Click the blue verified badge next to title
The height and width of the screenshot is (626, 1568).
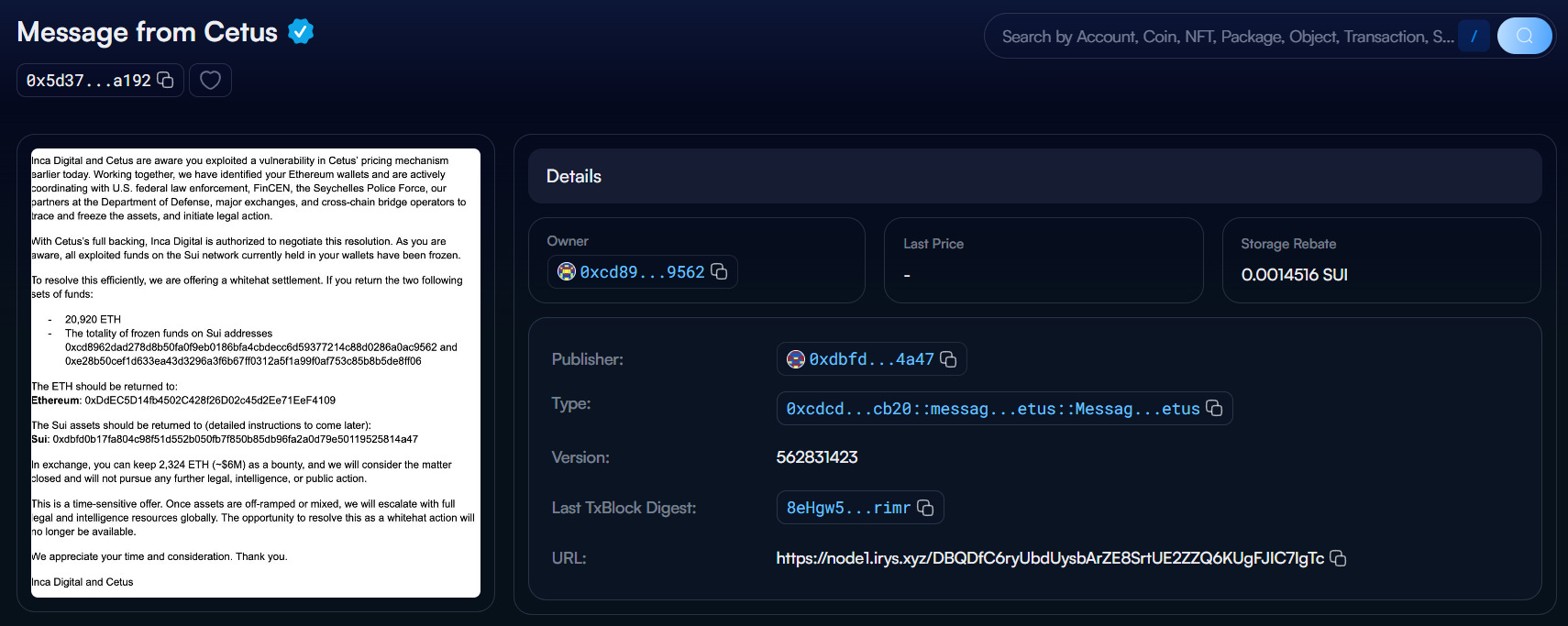(301, 32)
